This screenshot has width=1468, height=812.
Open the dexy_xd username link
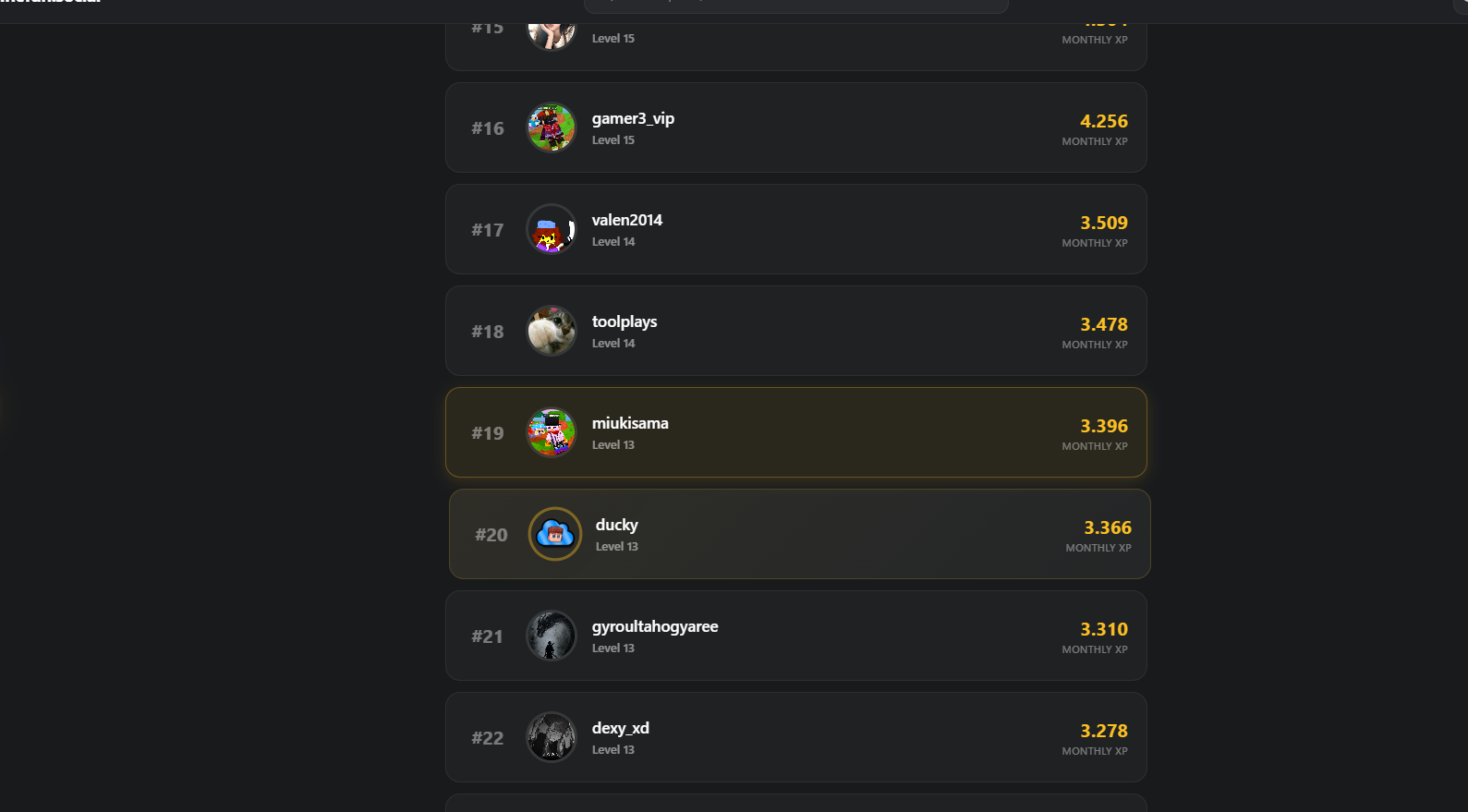coord(620,728)
